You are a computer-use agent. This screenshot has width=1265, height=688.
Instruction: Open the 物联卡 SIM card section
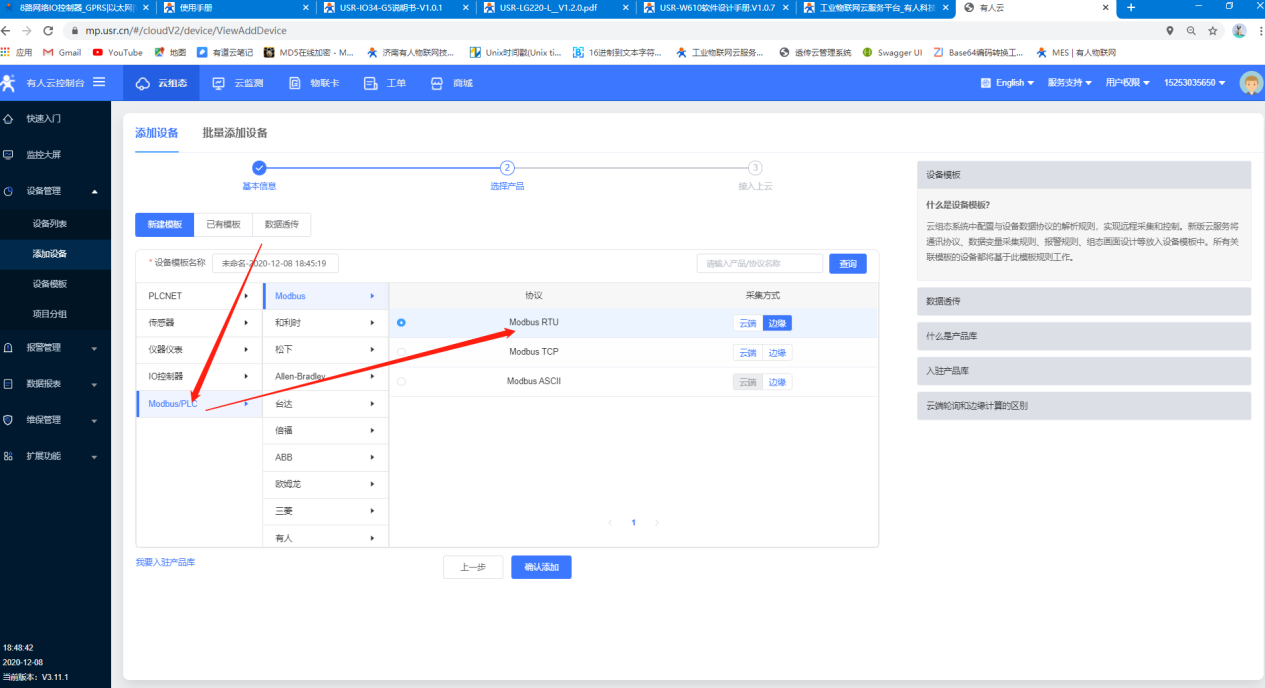[314, 83]
